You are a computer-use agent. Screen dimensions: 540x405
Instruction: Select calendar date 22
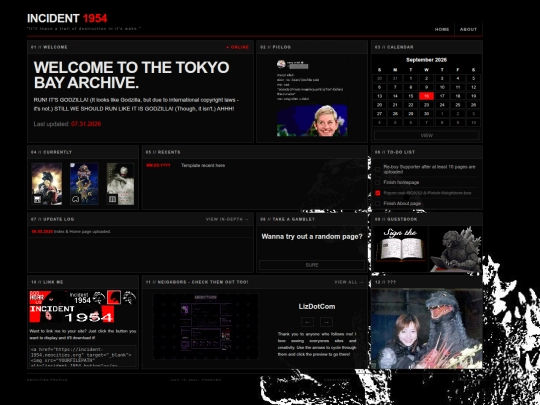411,105
